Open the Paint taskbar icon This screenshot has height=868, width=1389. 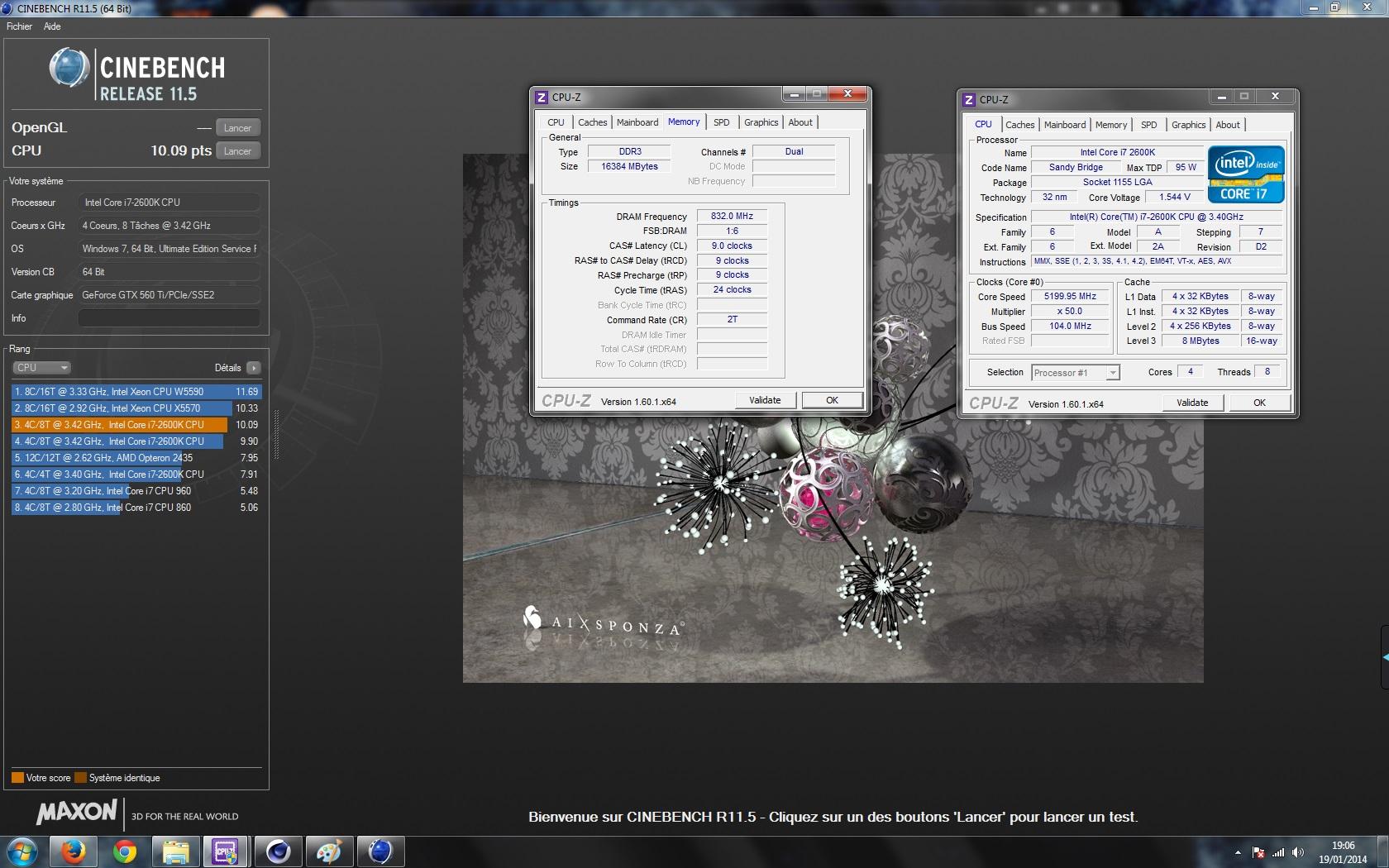(329, 851)
